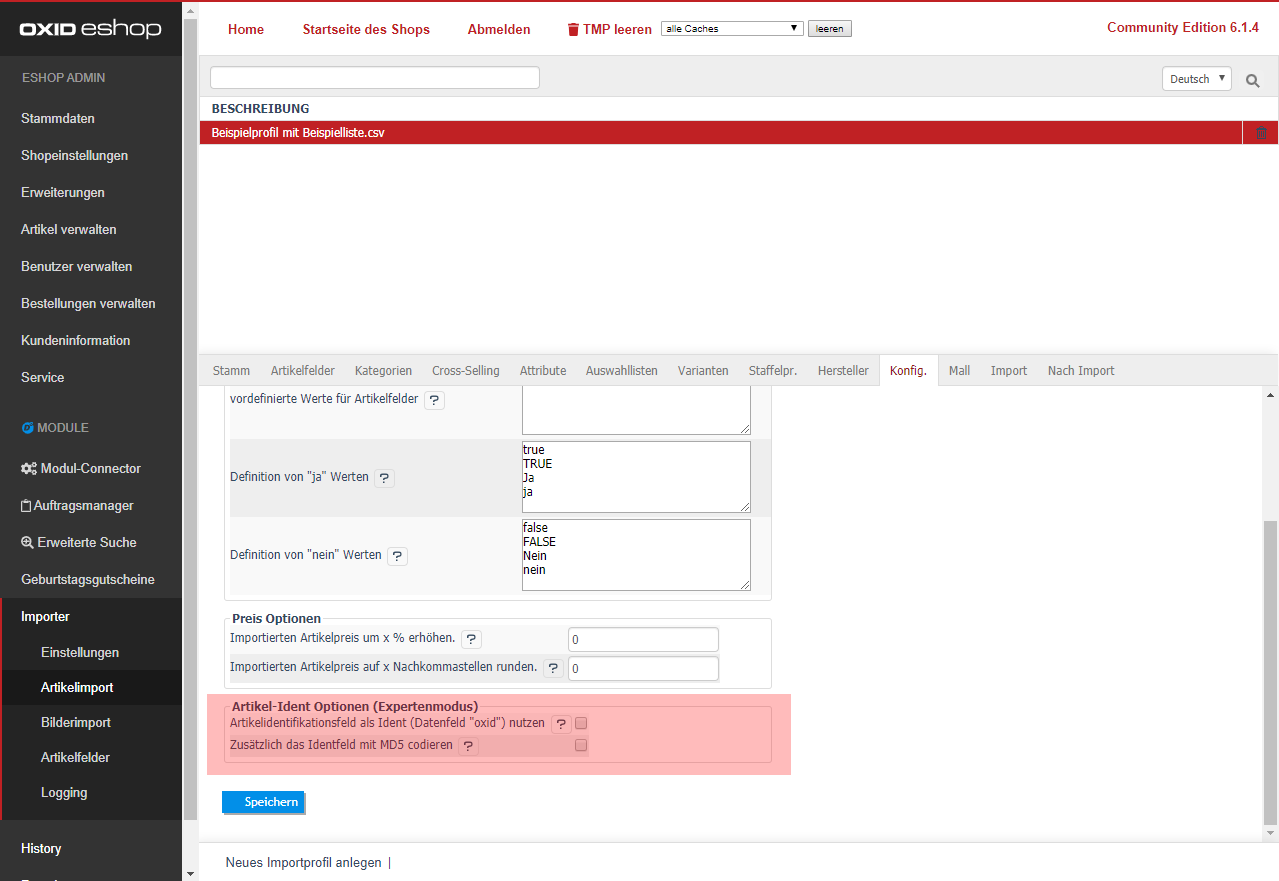1279x881 pixels.
Task: Enable MD5 coding of Identfeld checkbox
Action: click(581, 745)
